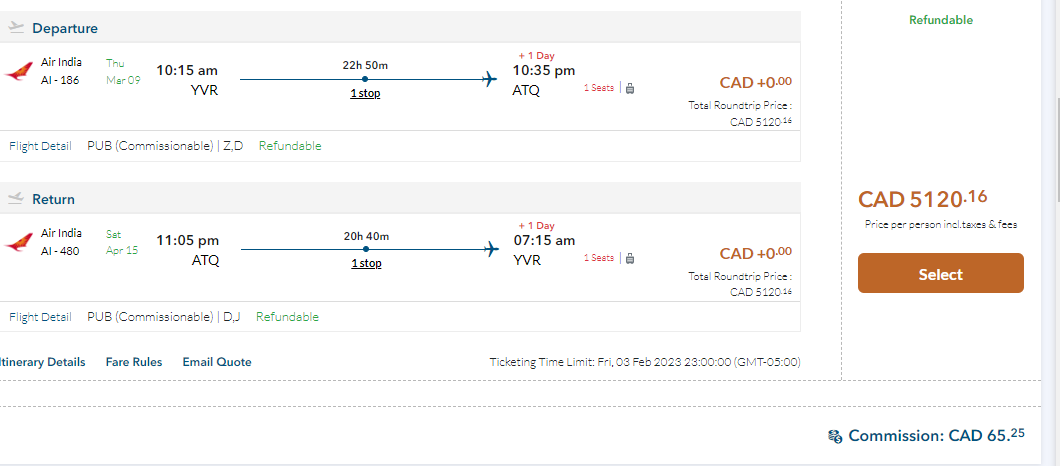Image resolution: width=1060 pixels, height=466 pixels.
Task: Open Flight Detail for the departure flight
Action: [38, 146]
